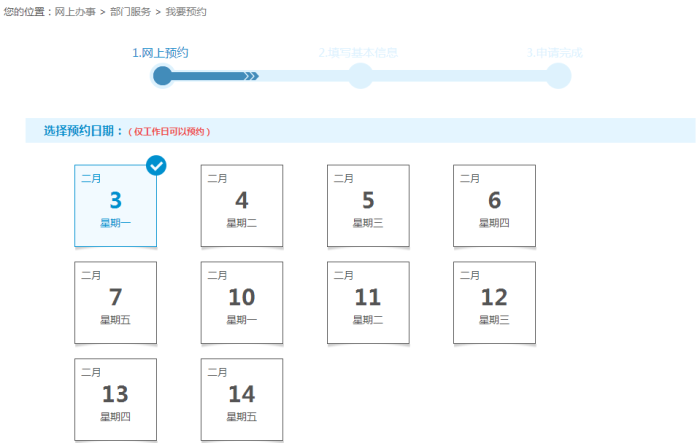Open 网上办事 breadcrumb link
This screenshot has width=700, height=443.
(76, 11)
